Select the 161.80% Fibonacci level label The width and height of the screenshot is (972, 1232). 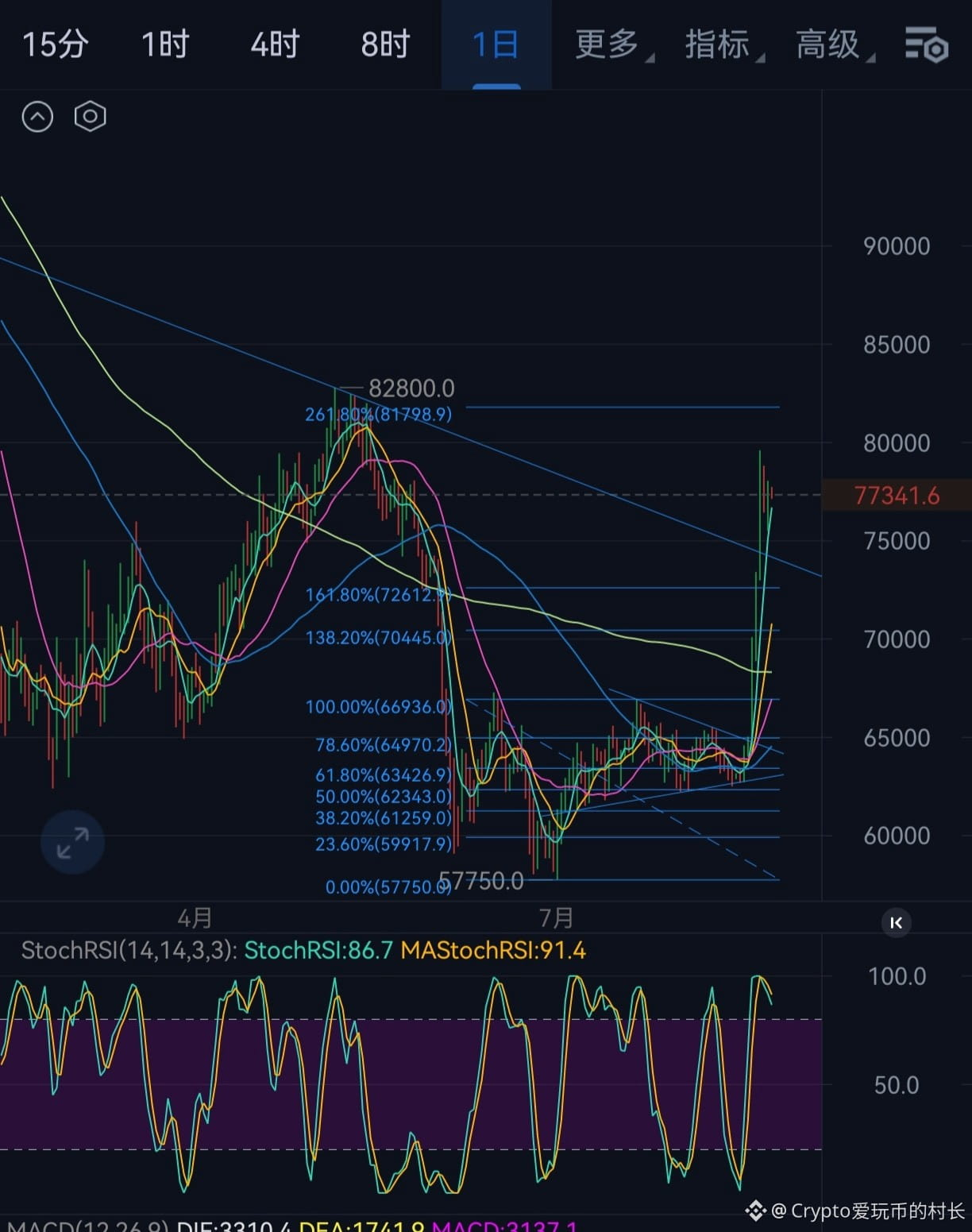click(x=378, y=595)
